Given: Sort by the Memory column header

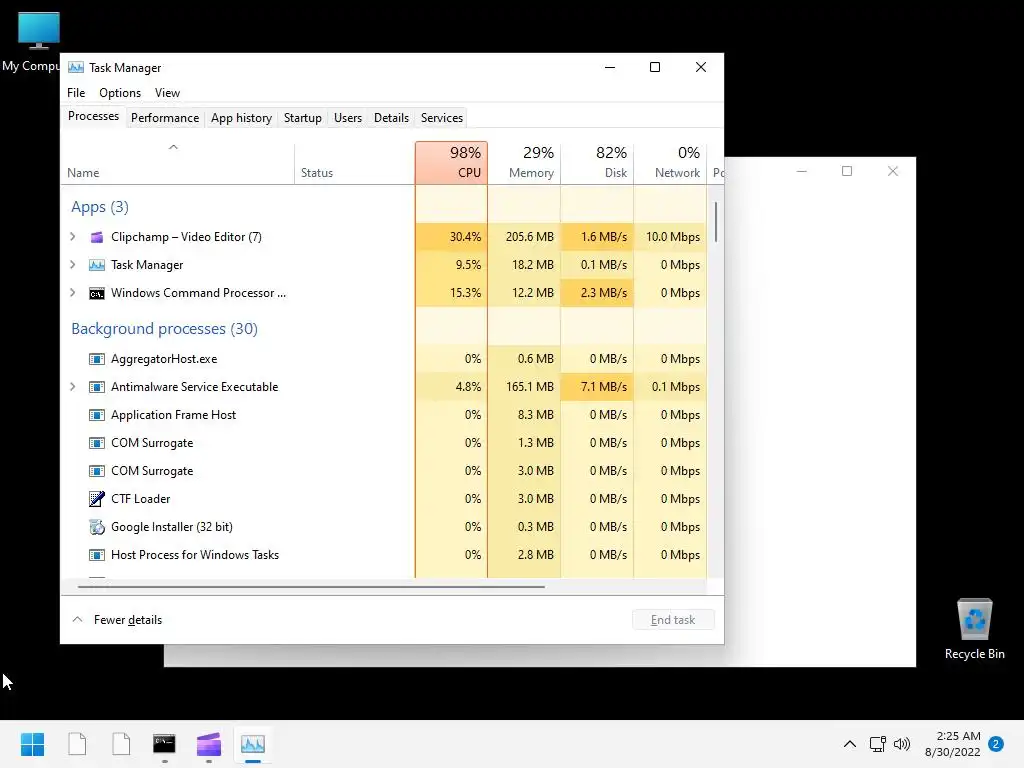Looking at the screenshot, I should [x=524, y=163].
